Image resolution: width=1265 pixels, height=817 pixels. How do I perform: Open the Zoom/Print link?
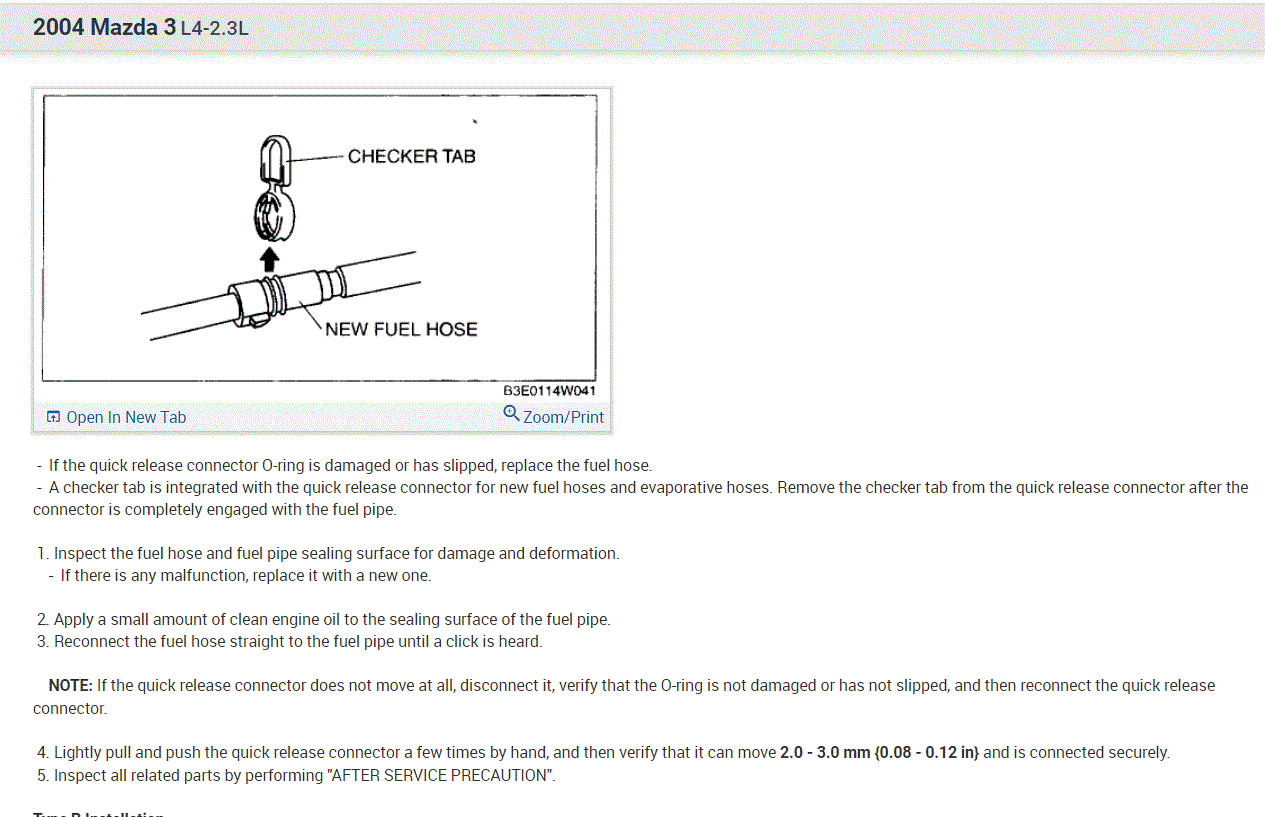(x=563, y=417)
